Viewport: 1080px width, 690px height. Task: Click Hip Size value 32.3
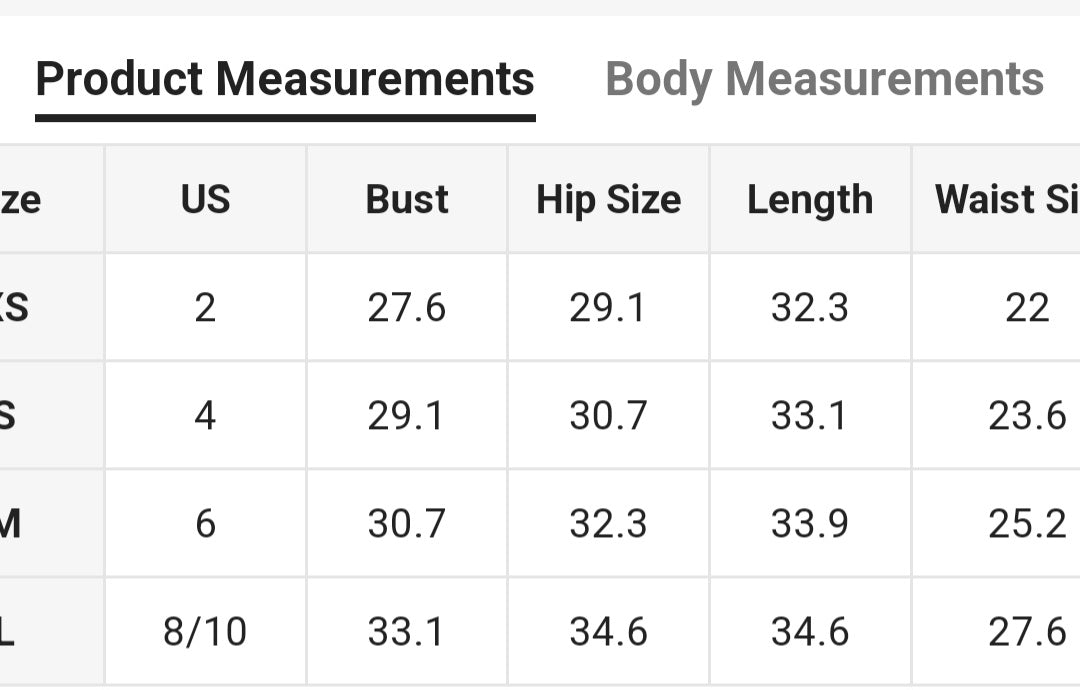click(x=608, y=524)
